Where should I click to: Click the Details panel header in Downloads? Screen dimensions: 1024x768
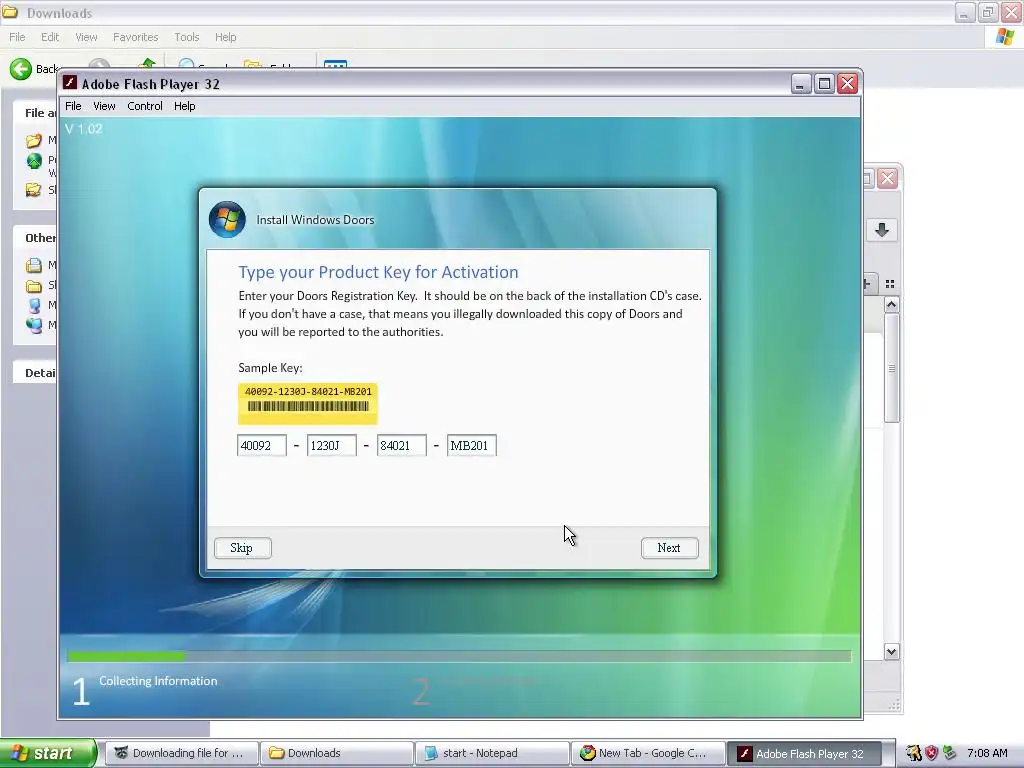pyautogui.click(x=36, y=373)
